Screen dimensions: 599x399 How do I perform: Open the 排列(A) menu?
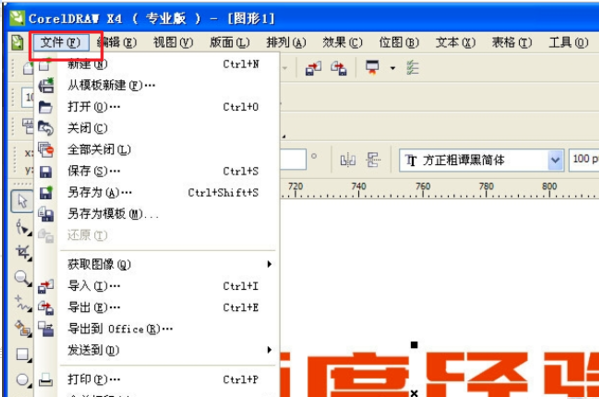[286, 42]
